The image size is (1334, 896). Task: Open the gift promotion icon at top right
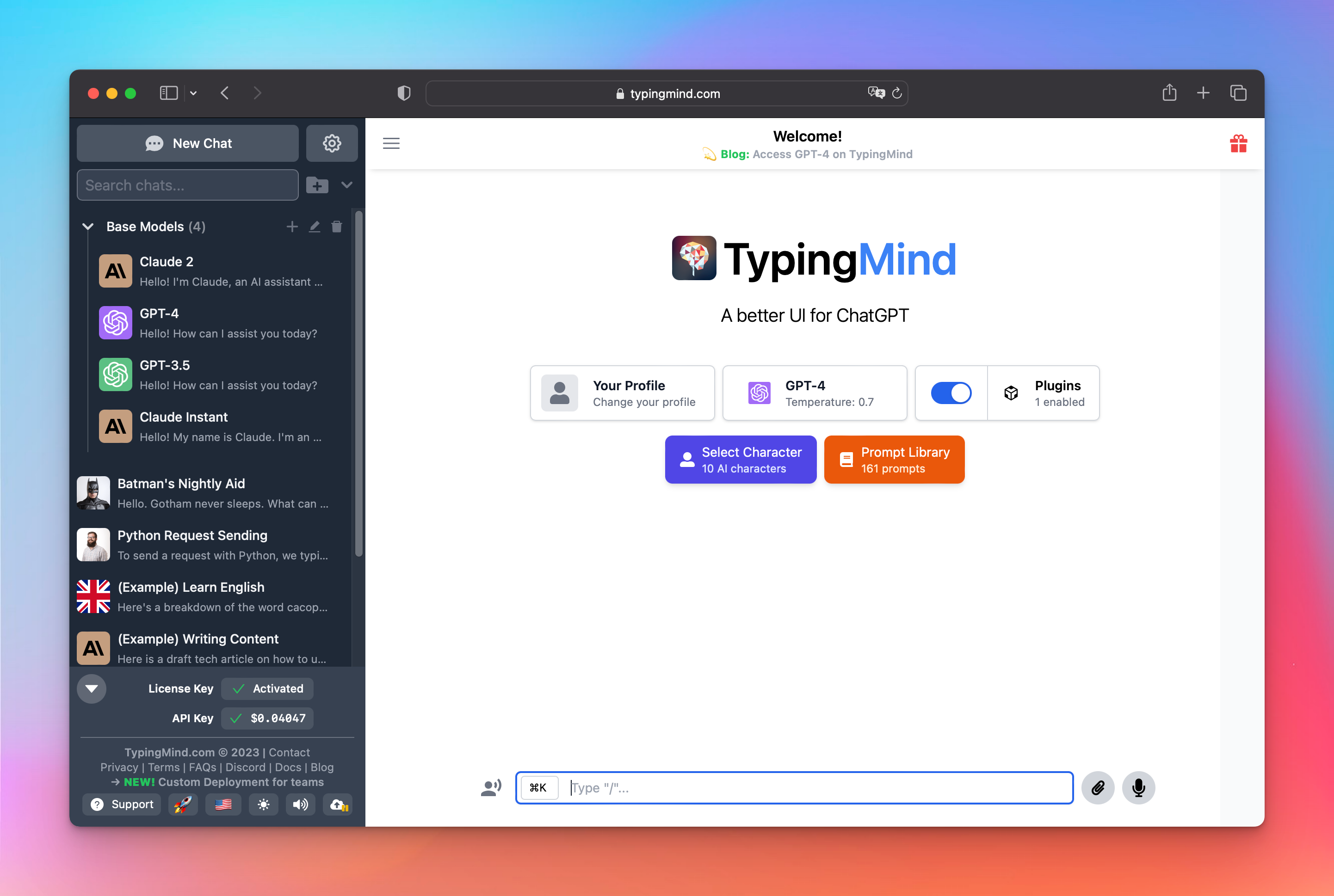click(x=1239, y=144)
